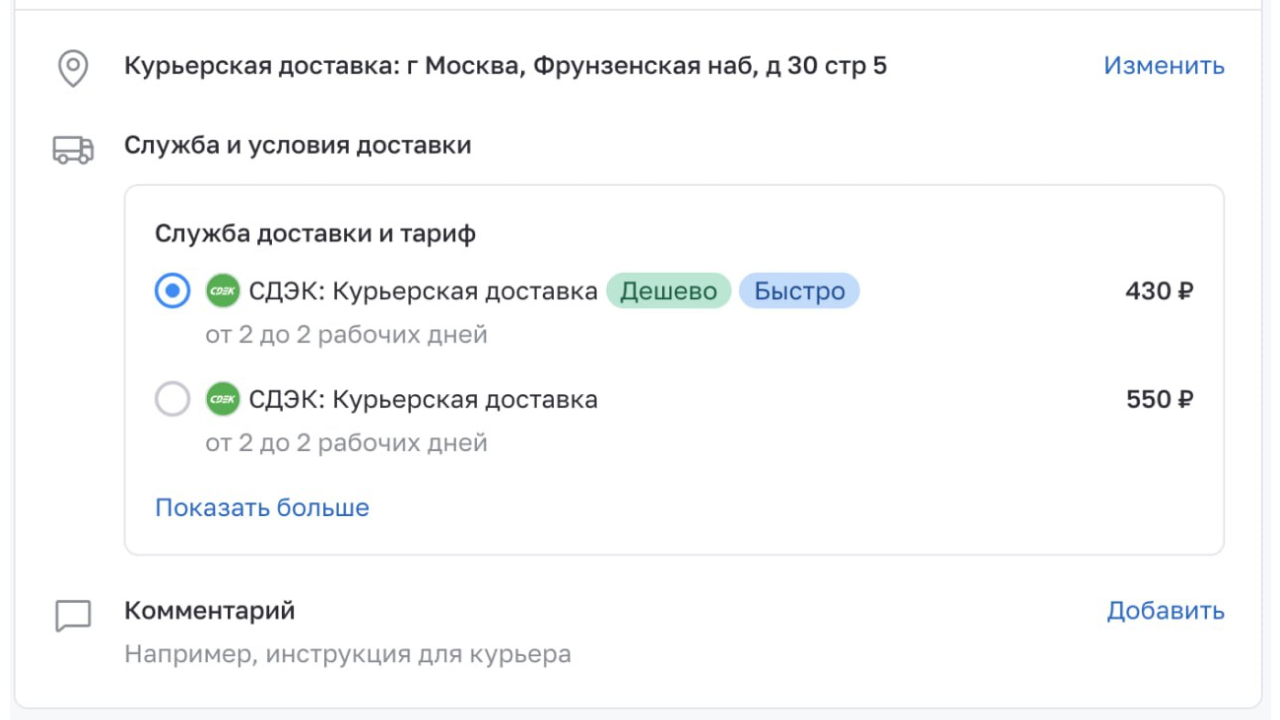Viewport: 1280px width, 720px height.
Task: Click the green "Дешево" badge
Action: click(668, 292)
